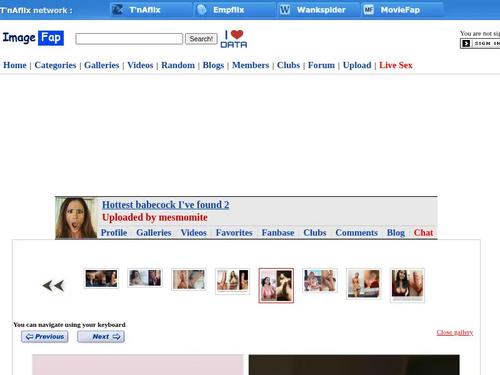Click the I heart DATA logo
This screenshot has width=500, height=375.
click(x=234, y=39)
